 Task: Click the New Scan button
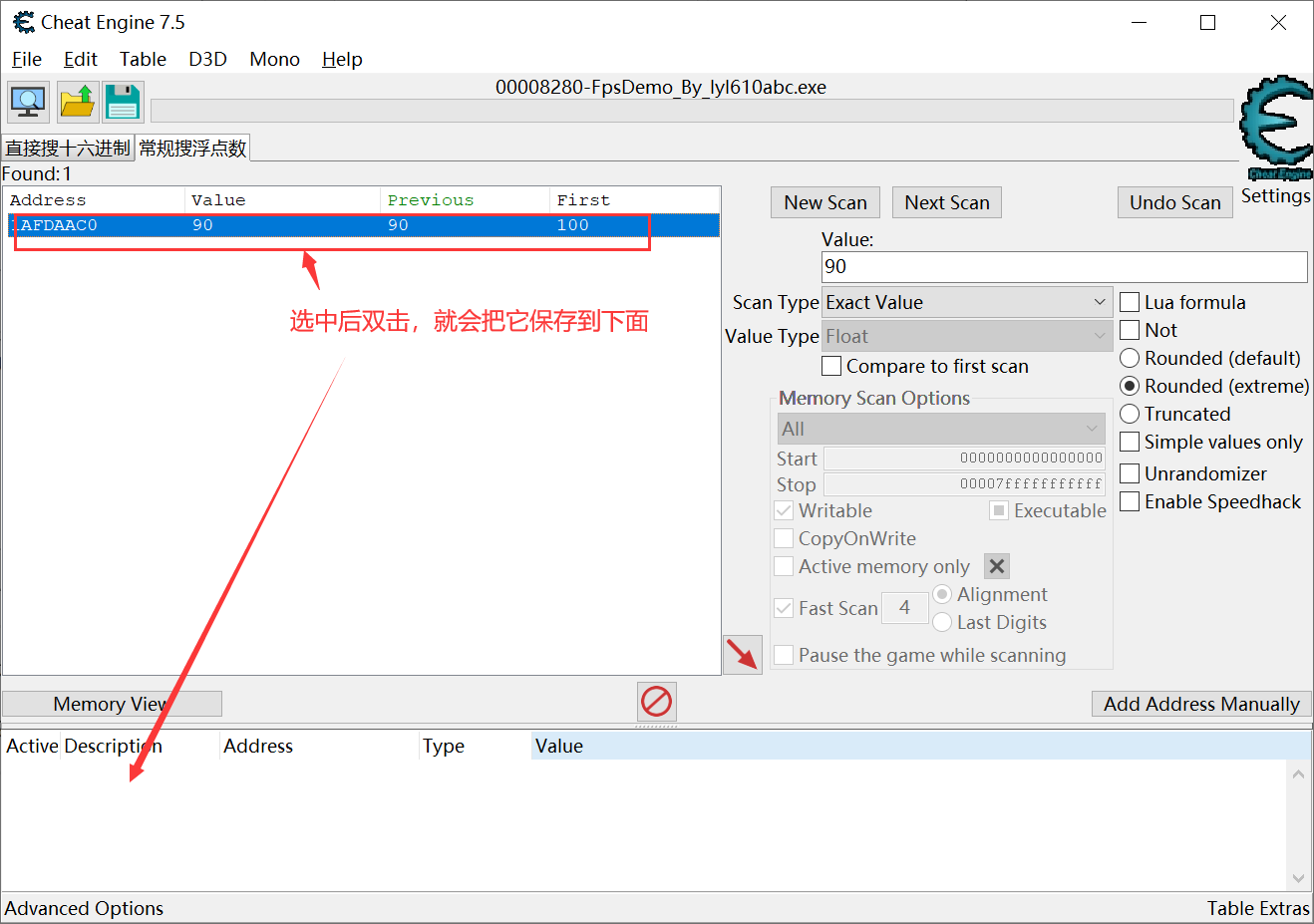[825, 202]
